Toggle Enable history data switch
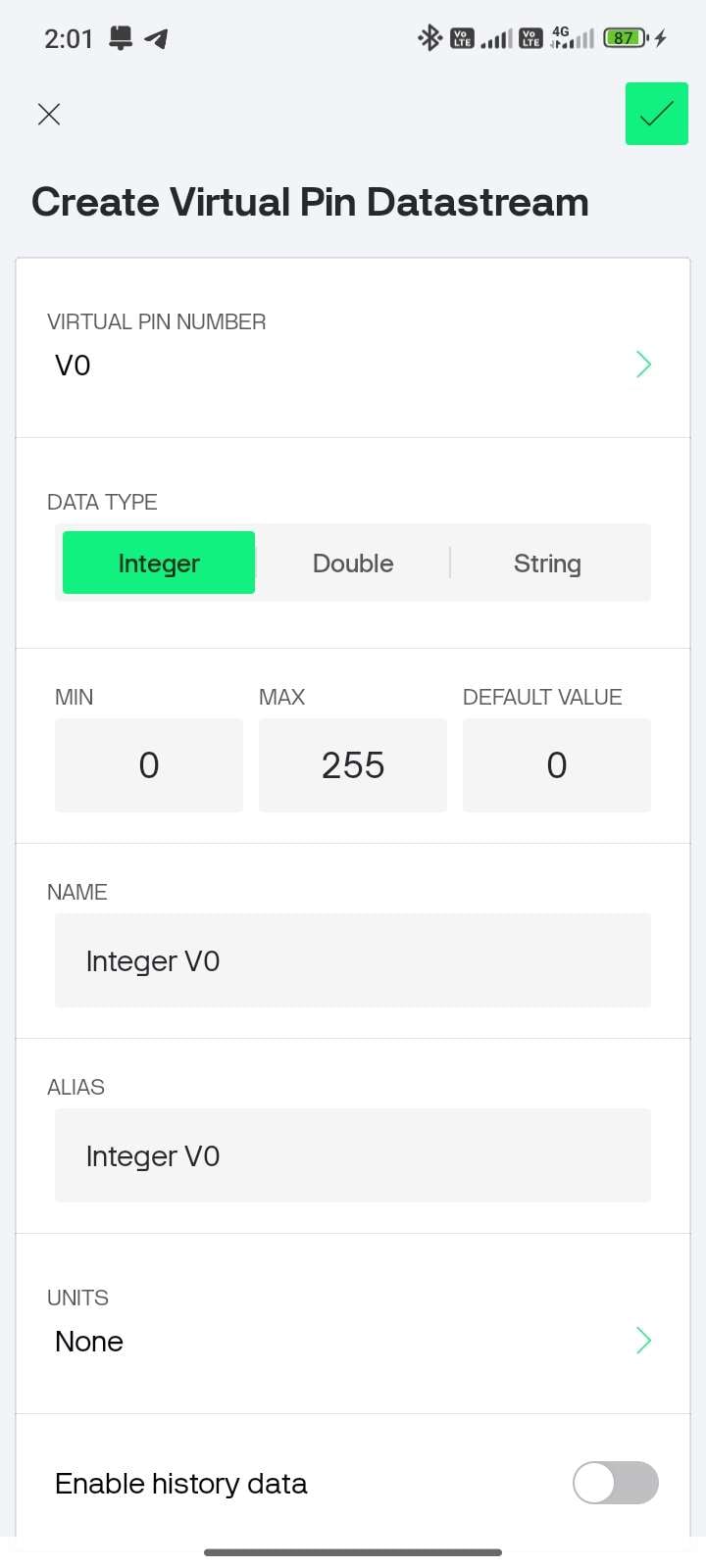Viewport: 706px width, 1568px height. tap(615, 1483)
